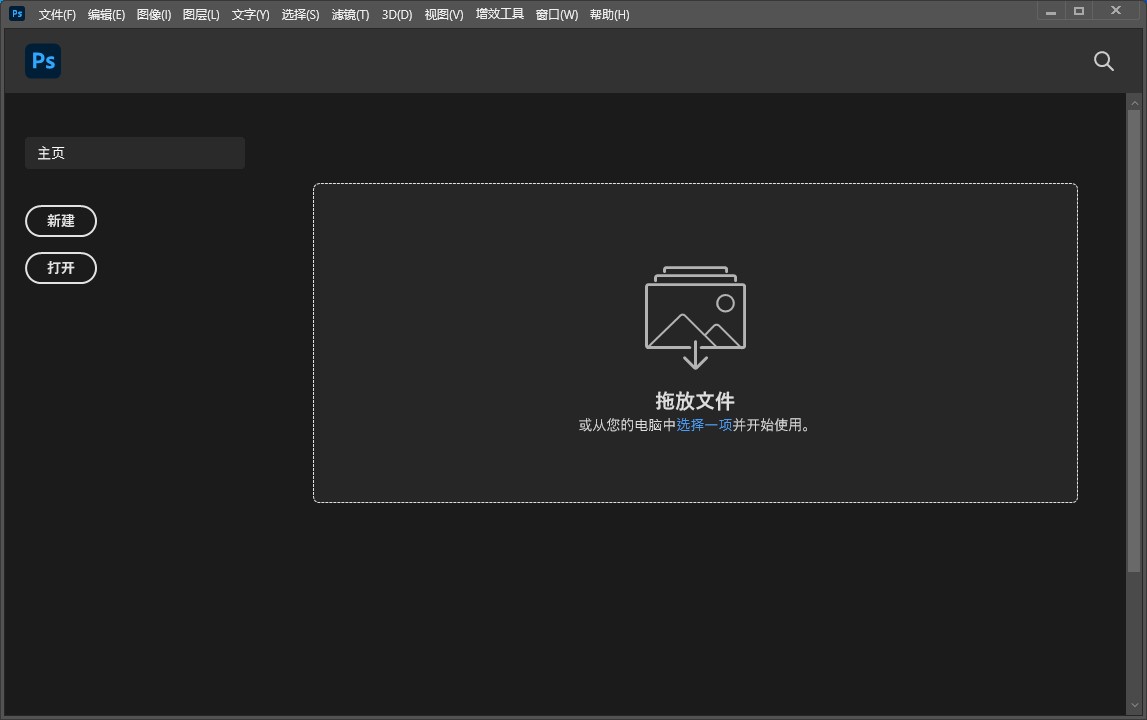Select the 主页 tab in sidebar
1147x720 pixels.
tap(135, 153)
